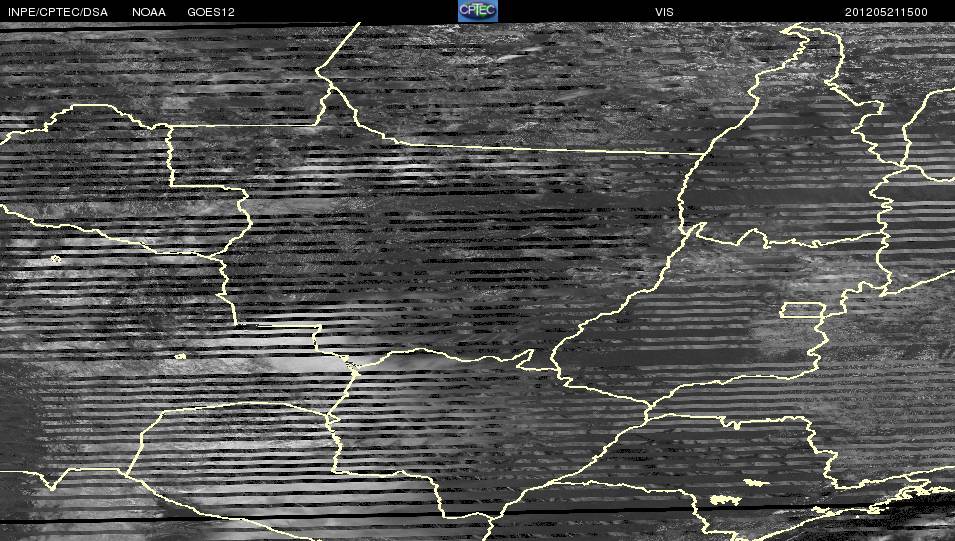Click the GOES12 satellite label
Image resolution: width=955 pixels, height=541 pixels.
[x=211, y=12]
